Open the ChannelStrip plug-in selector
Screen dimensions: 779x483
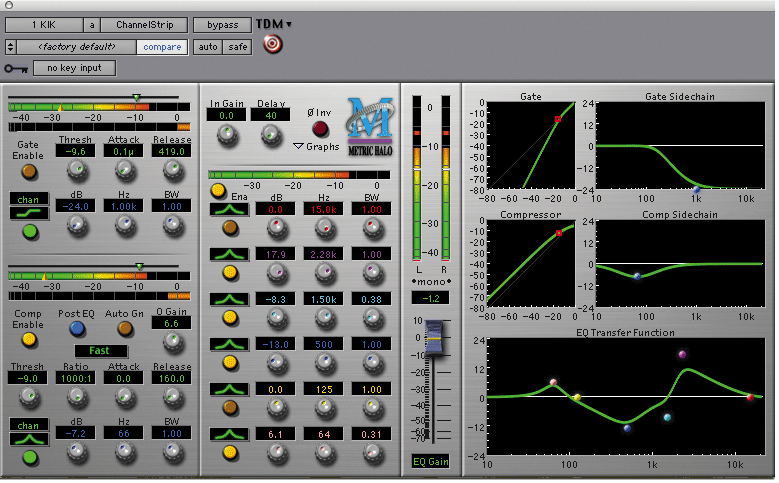[x=144, y=24]
